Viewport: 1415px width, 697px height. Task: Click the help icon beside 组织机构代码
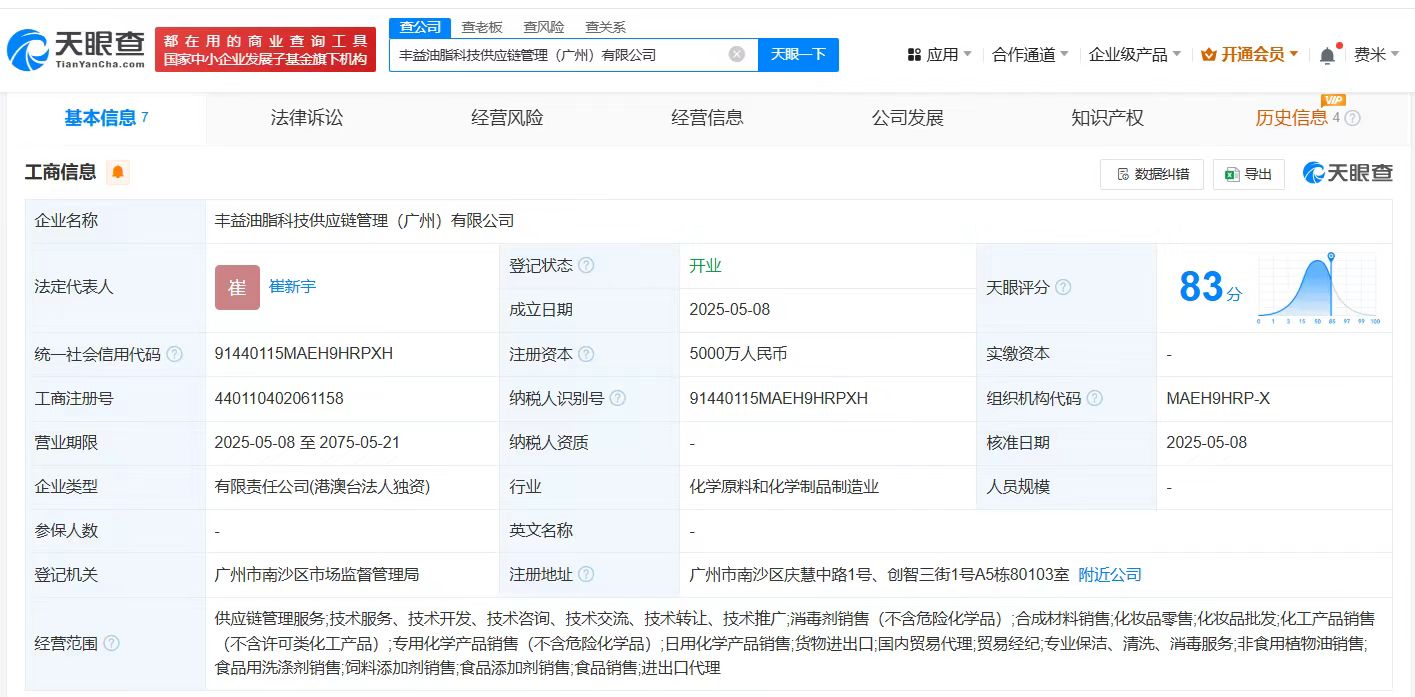[1095, 398]
